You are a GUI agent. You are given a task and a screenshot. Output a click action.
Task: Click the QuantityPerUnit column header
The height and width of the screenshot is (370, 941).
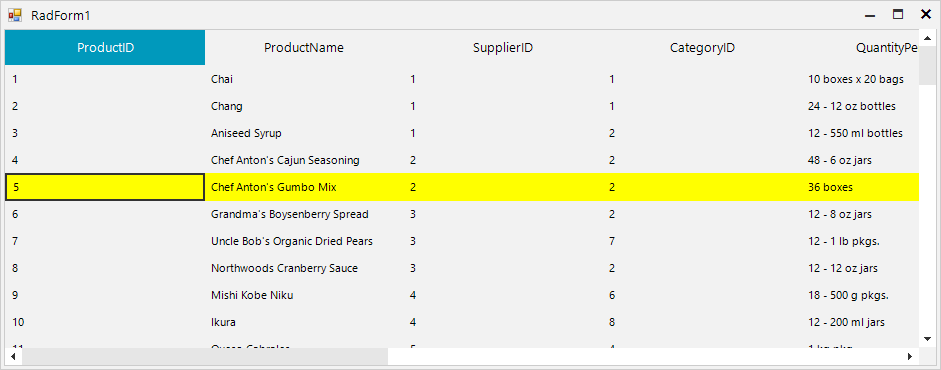(861, 47)
